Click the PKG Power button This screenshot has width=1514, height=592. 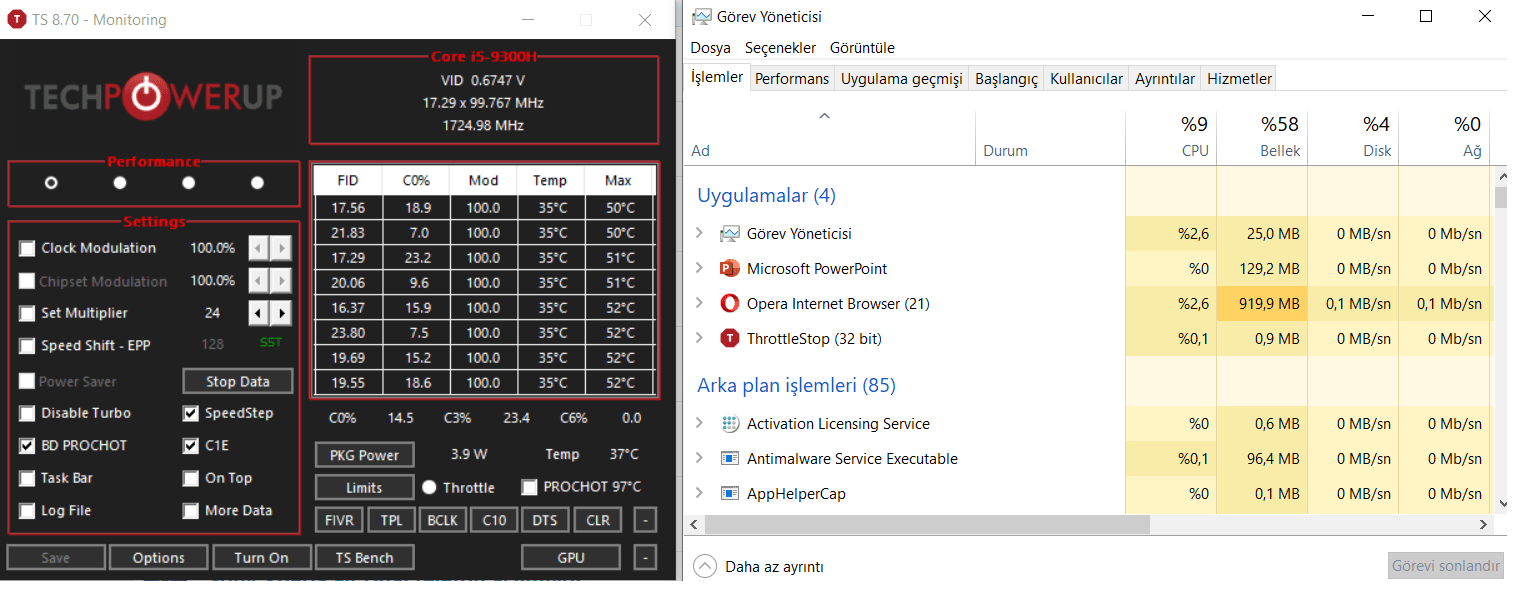(x=365, y=455)
